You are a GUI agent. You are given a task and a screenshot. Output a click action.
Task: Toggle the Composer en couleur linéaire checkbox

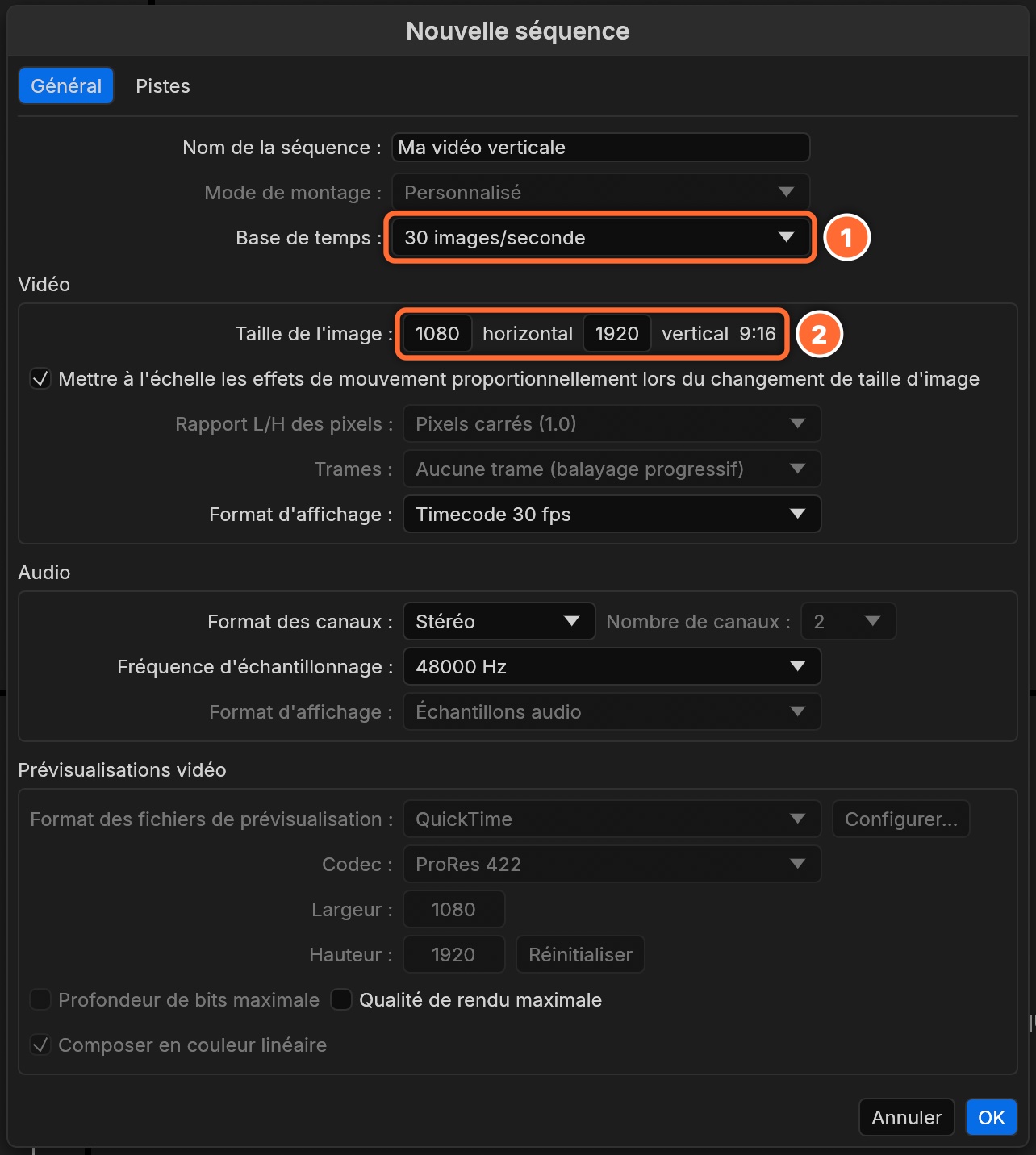(40, 1045)
